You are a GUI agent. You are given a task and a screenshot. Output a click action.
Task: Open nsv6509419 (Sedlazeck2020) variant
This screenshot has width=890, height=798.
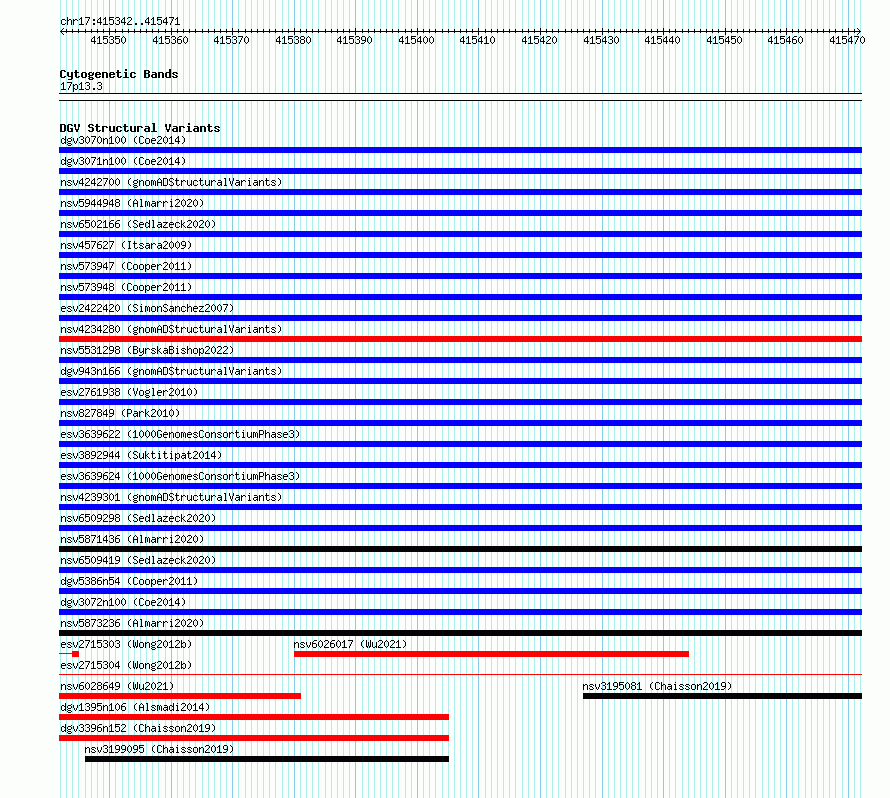[138, 560]
